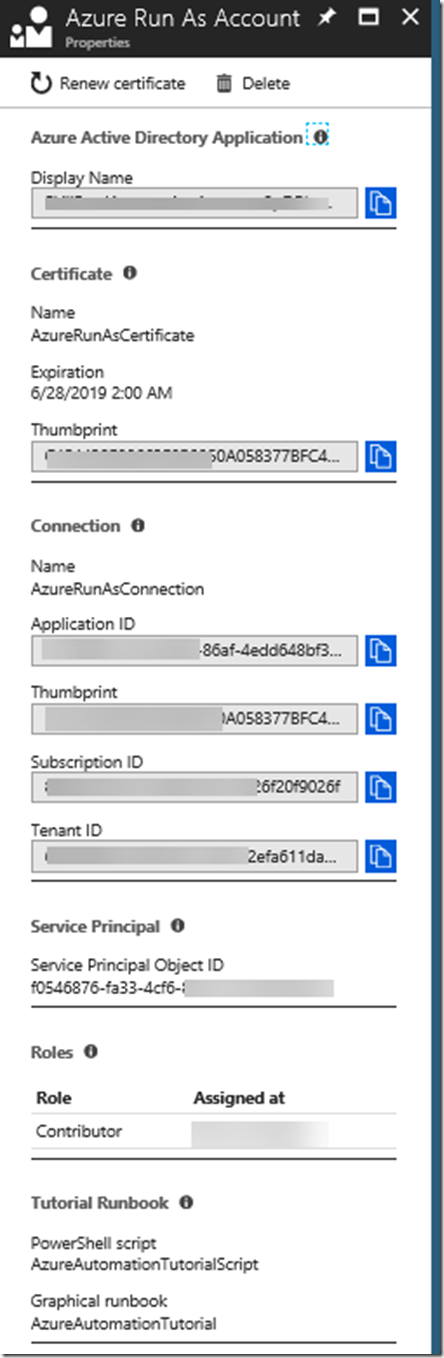Show info tooltip for Tutorial Runbook

[x=185, y=1202]
